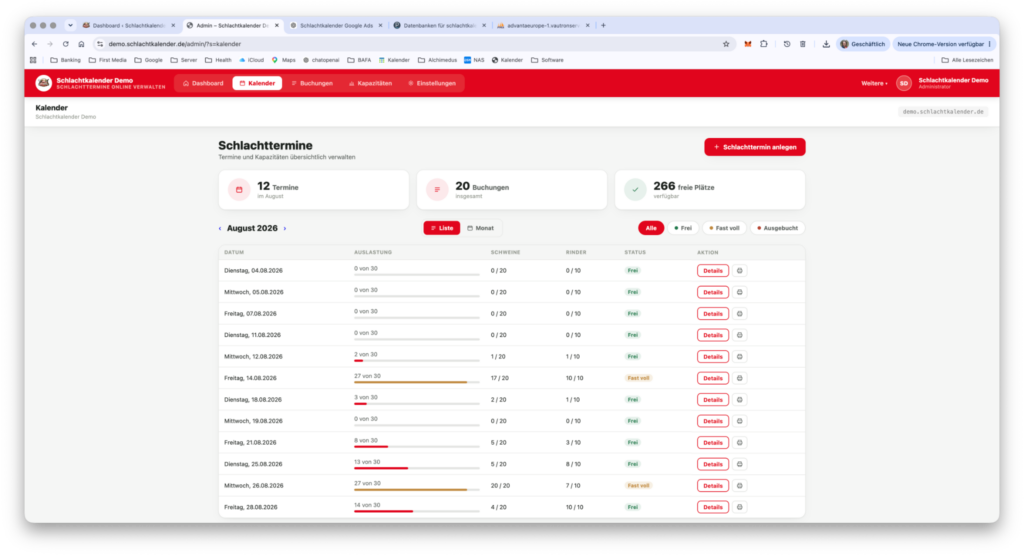Open the Buchungen navigation item

point(312,83)
